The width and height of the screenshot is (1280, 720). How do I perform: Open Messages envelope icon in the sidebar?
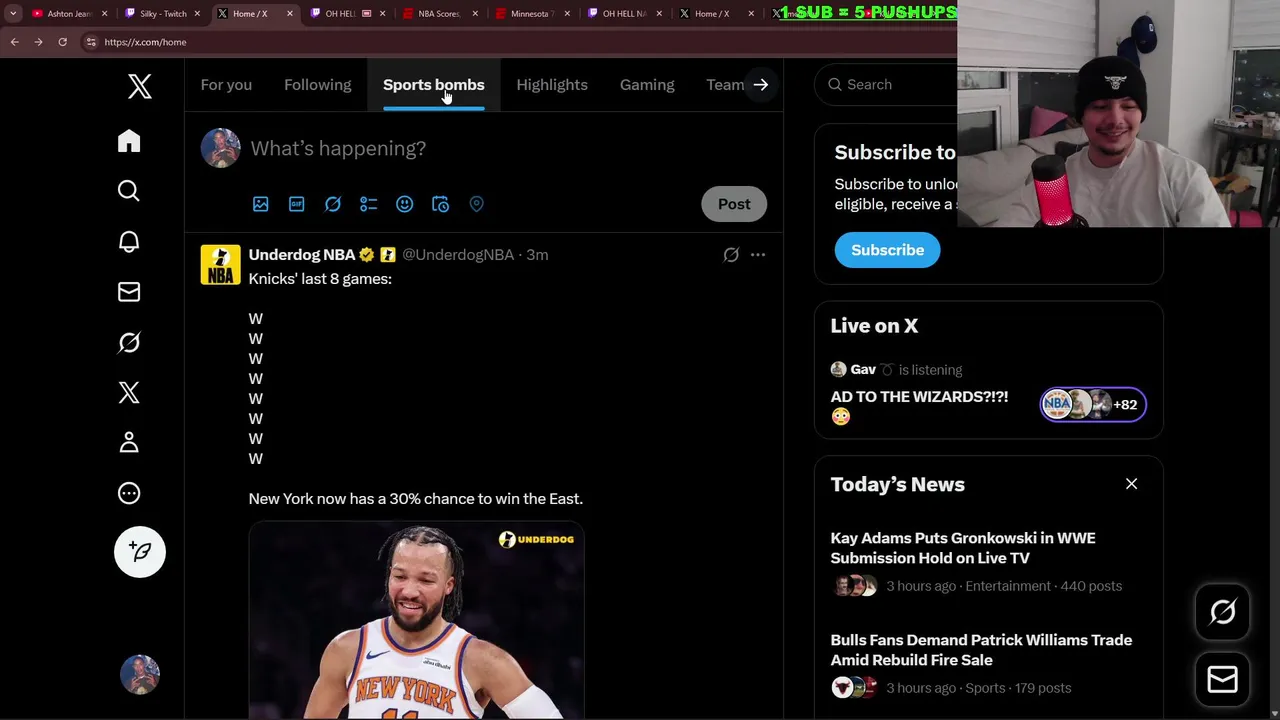click(x=129, y=292)
